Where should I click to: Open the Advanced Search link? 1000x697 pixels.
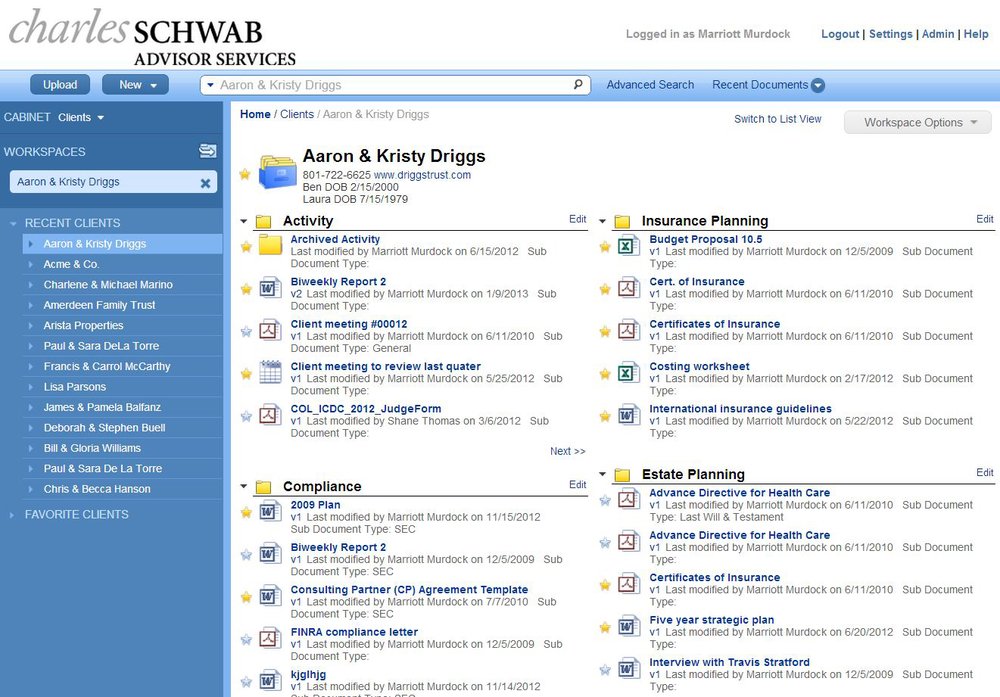coord(650,85)
